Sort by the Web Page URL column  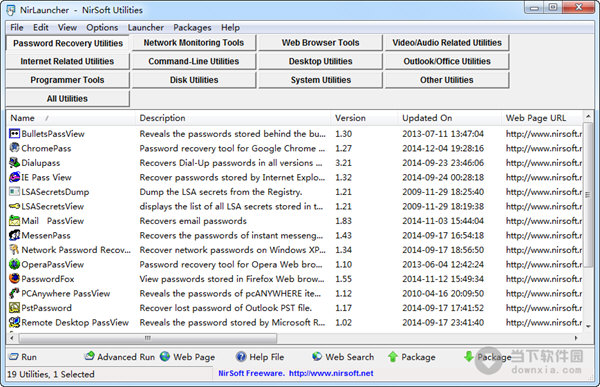(x=542, y=118)
